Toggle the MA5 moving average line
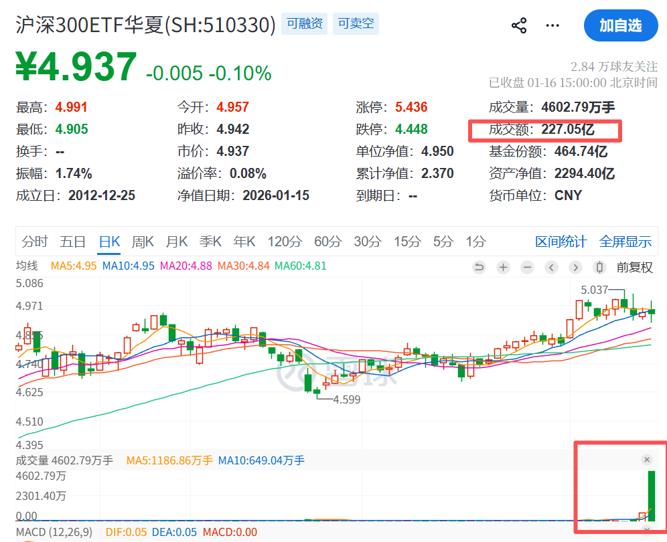Screen dimensions: 667x542 72,266
